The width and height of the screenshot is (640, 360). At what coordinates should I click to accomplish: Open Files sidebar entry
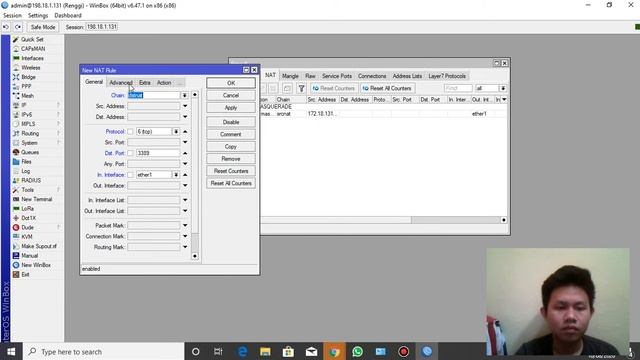tap(26, 162)
